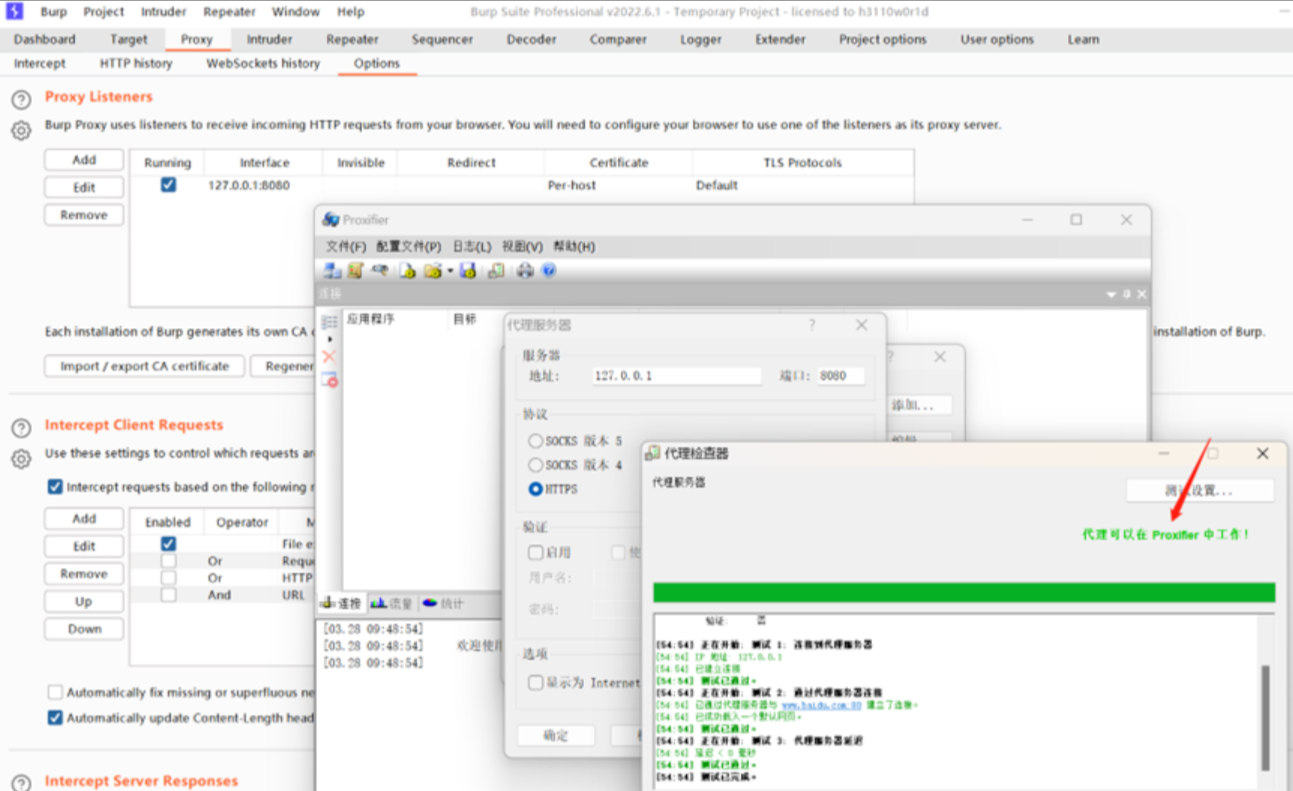The width and height of the screenshot is (1293, 791).
Task: Click 地址 field containing 127.0.0.1
Action: 676,376
